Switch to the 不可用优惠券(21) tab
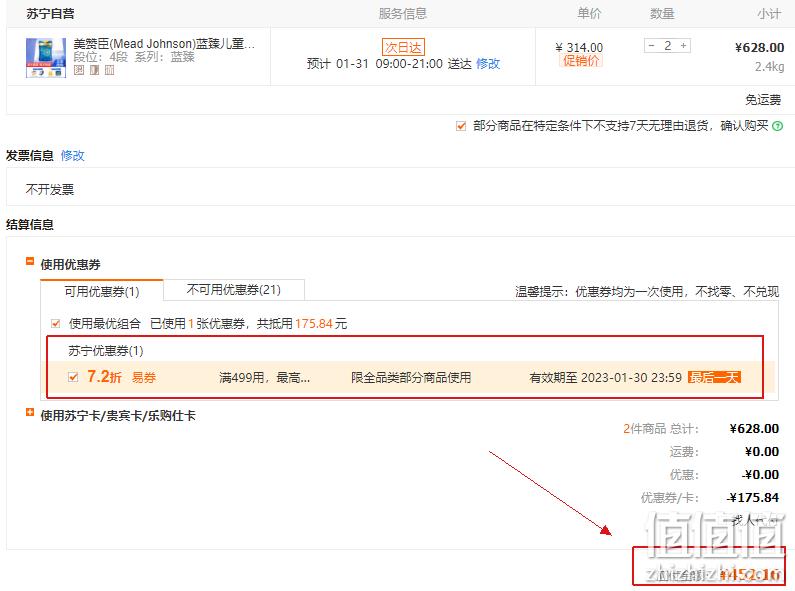Image resolution: width=795 pixels, height=591 pixels. tap(234, 289)
